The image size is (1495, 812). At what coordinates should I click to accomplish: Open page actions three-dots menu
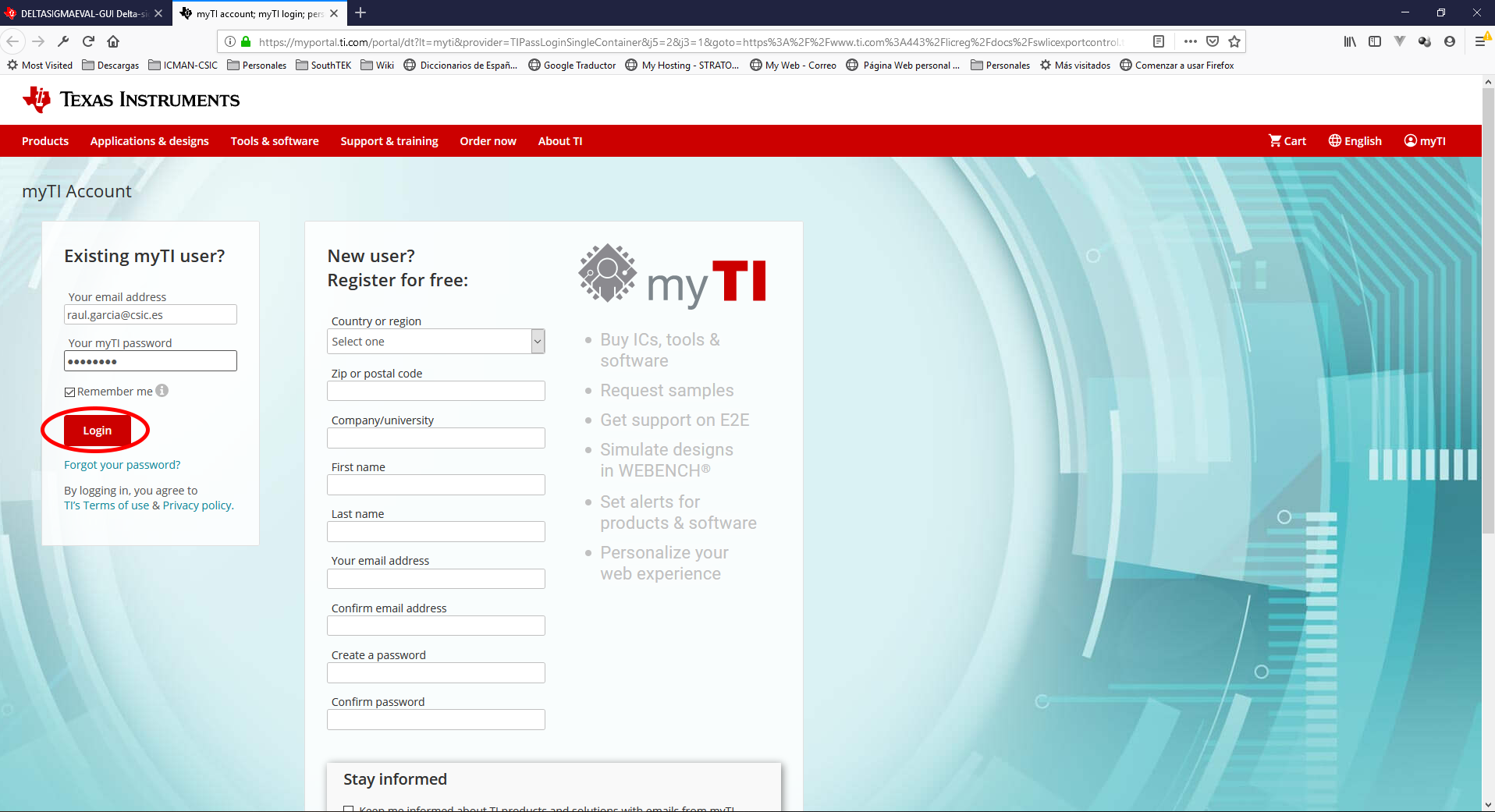pos(1190,41)
